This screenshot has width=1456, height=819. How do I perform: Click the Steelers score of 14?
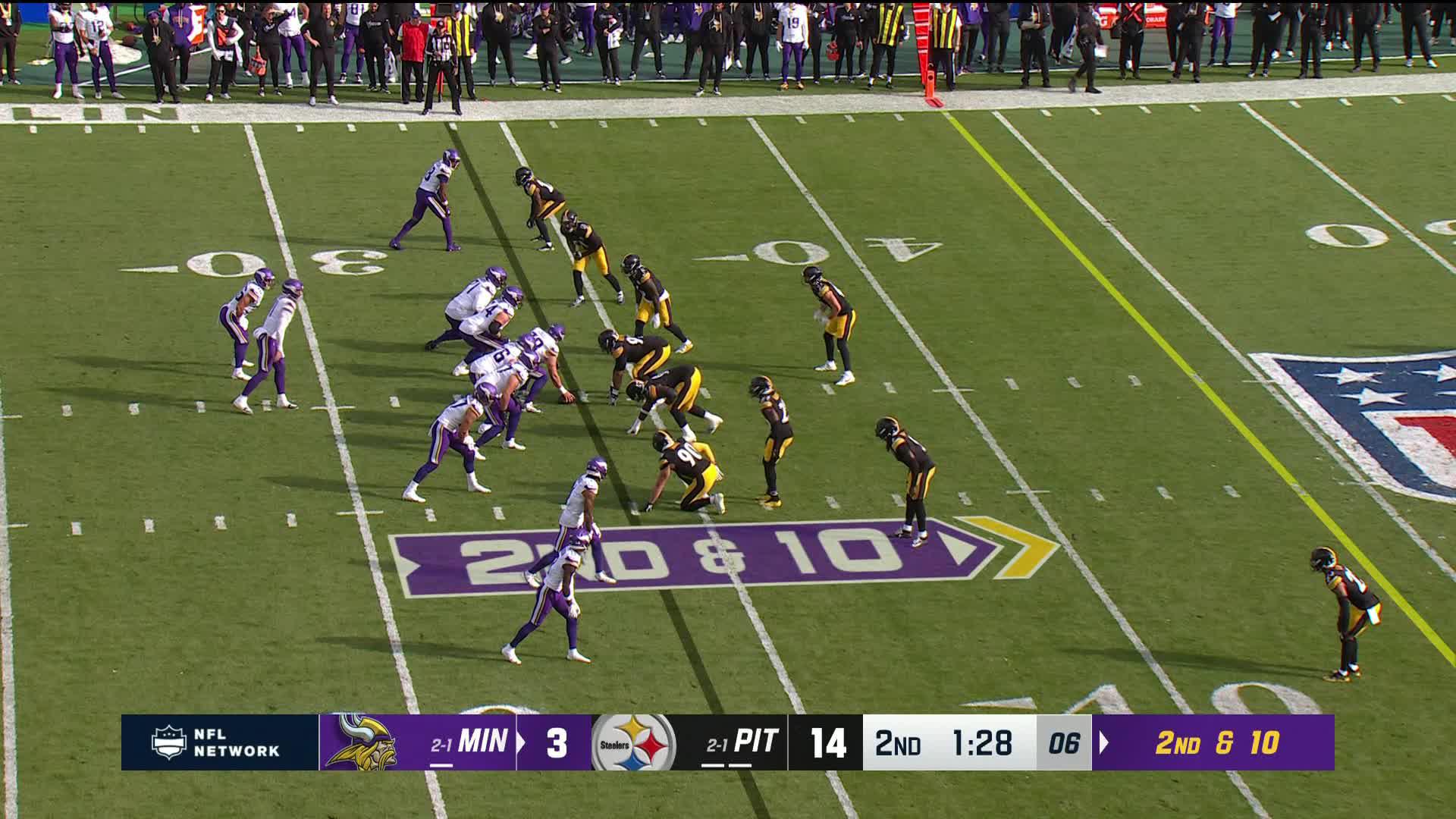coord(827,743)
